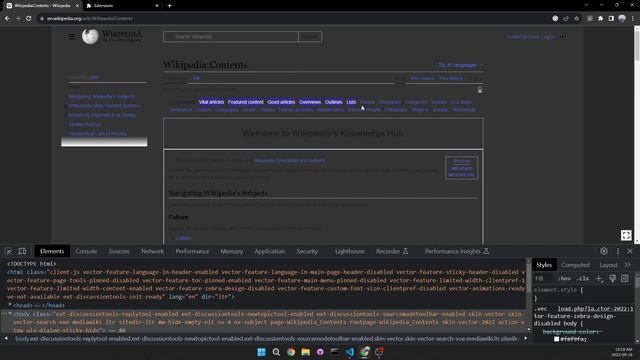640x360 pixels.
Task: Switch to the Extensions browser tab
Action: click(x=122, y=6)
